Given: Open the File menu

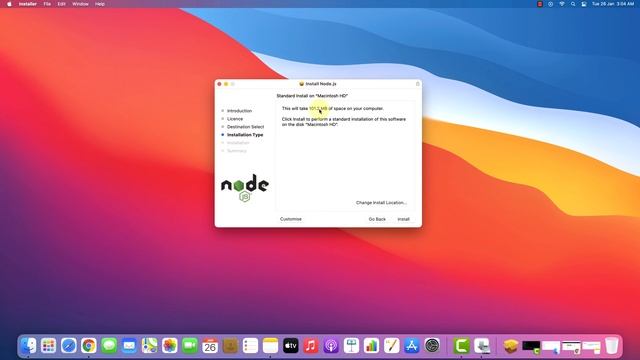Looking at the screenshot, I should click(x=47, y=4).
